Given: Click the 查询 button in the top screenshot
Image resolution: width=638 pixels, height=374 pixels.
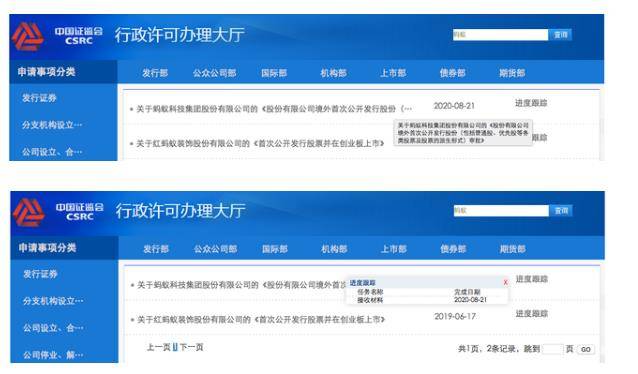Looking at the screenshot, I should pos(560,35).
